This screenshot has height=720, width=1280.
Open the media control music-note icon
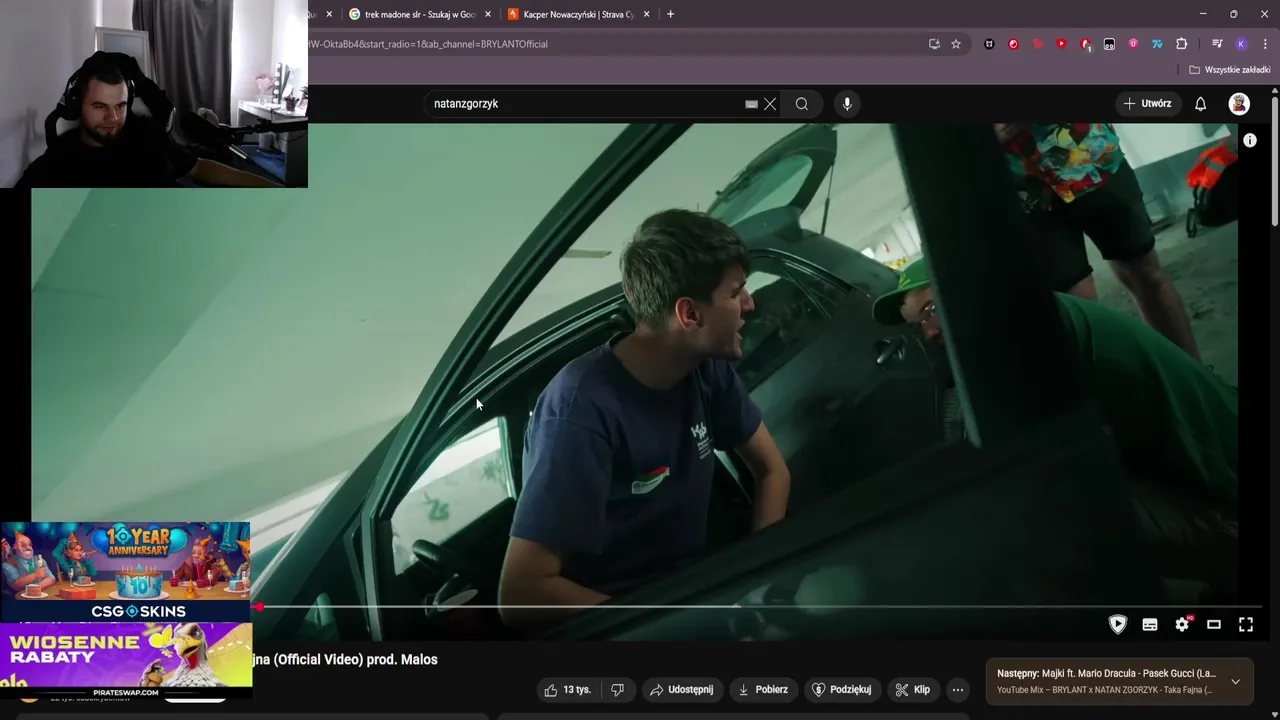(1217, 44)
